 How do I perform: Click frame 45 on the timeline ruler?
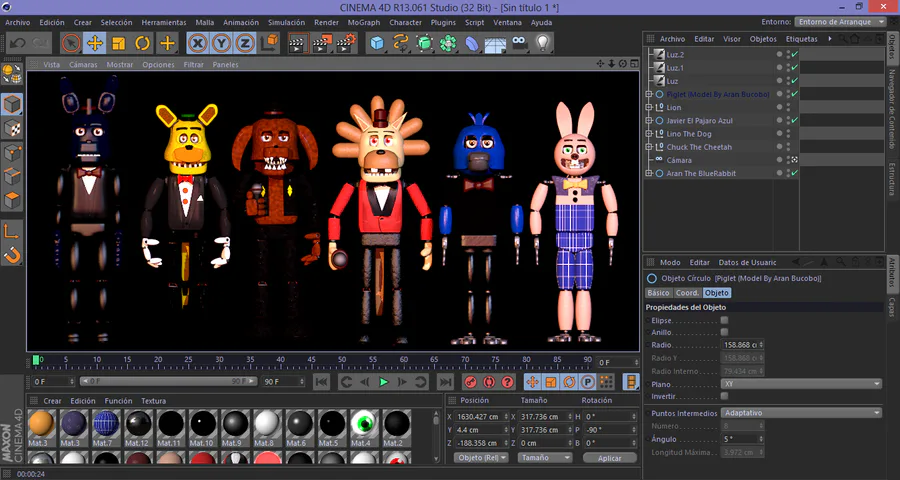311,362
